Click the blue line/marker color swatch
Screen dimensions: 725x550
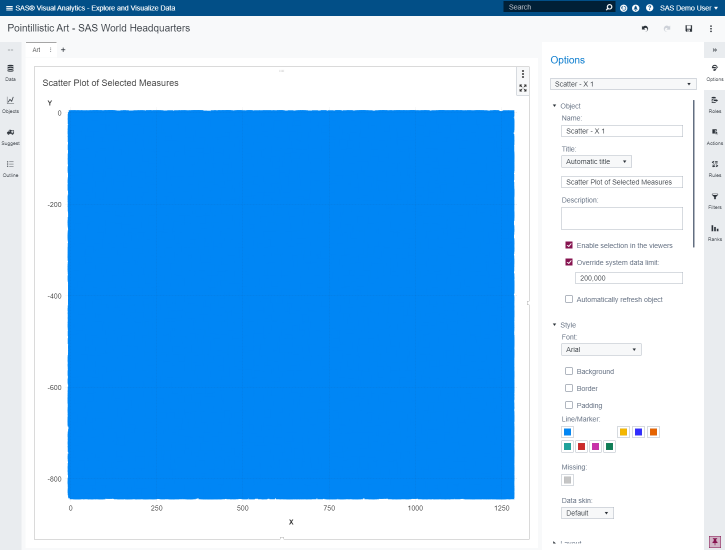[567, 432]
